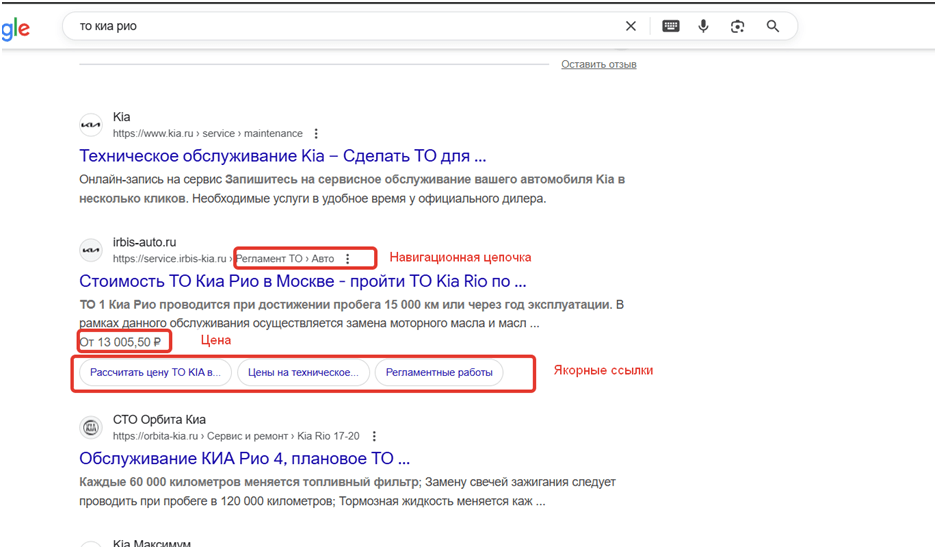The width and height of the screenshot is (937, 549).
Task: Click the Kia favicon of kia.ru result
Action: (x=91, y=125)
